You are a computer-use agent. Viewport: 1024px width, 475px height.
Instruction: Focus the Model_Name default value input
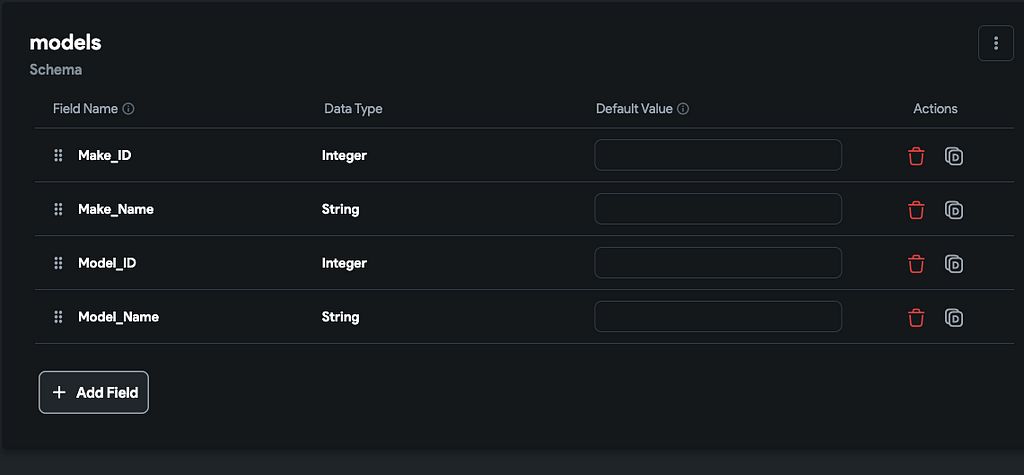pos(717,317)
